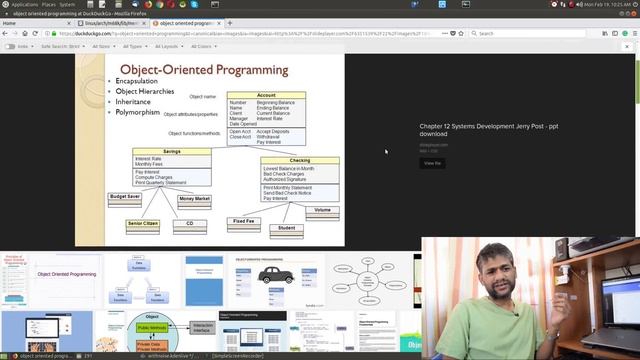Open the calculator launcher in the top panel

tap(90, 4)
